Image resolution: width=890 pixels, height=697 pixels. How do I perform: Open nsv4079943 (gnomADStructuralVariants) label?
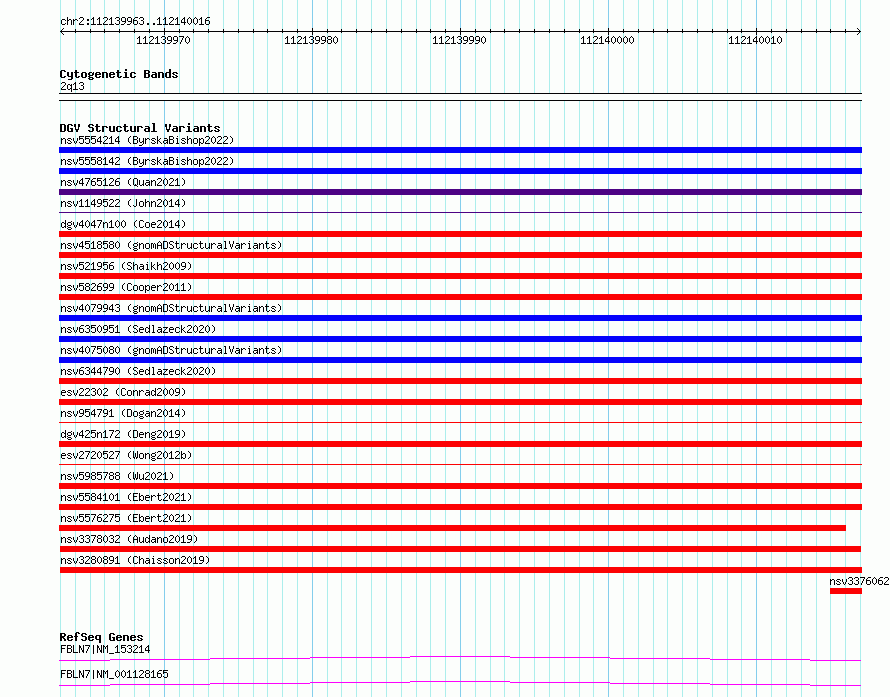click(171, 308)
